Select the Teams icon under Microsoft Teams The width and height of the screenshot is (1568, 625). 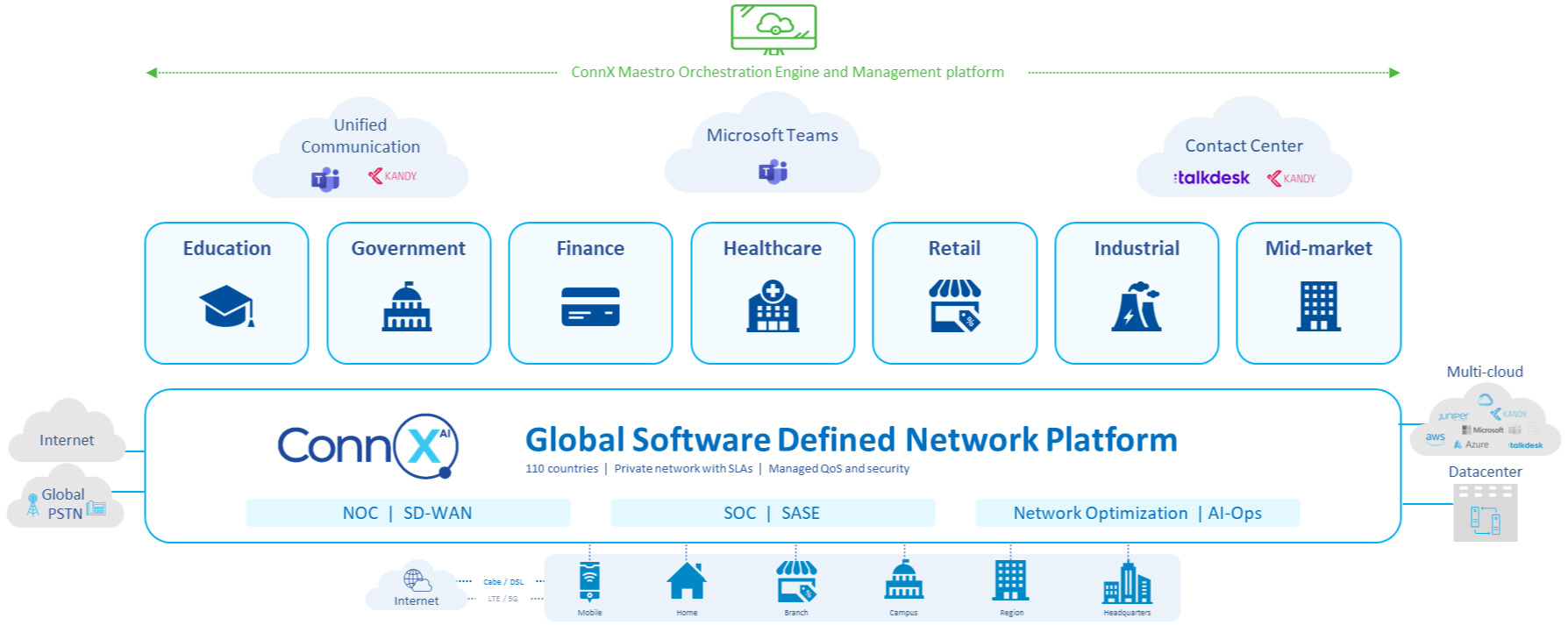pyautogui.click(x=773, y=172)
